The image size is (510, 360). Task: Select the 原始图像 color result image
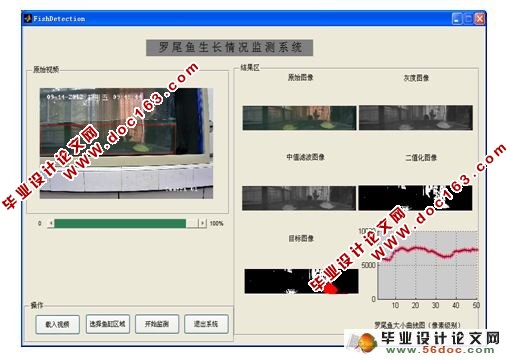click(x=299, y=118)
